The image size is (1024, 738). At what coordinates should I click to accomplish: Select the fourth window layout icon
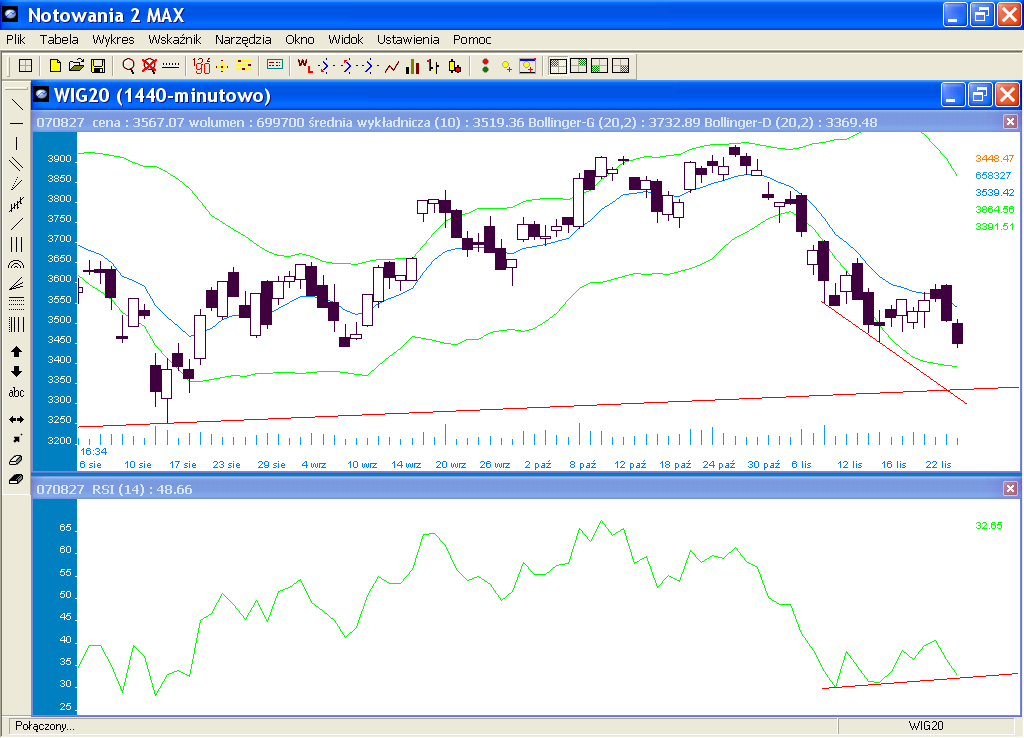[620, 66]
